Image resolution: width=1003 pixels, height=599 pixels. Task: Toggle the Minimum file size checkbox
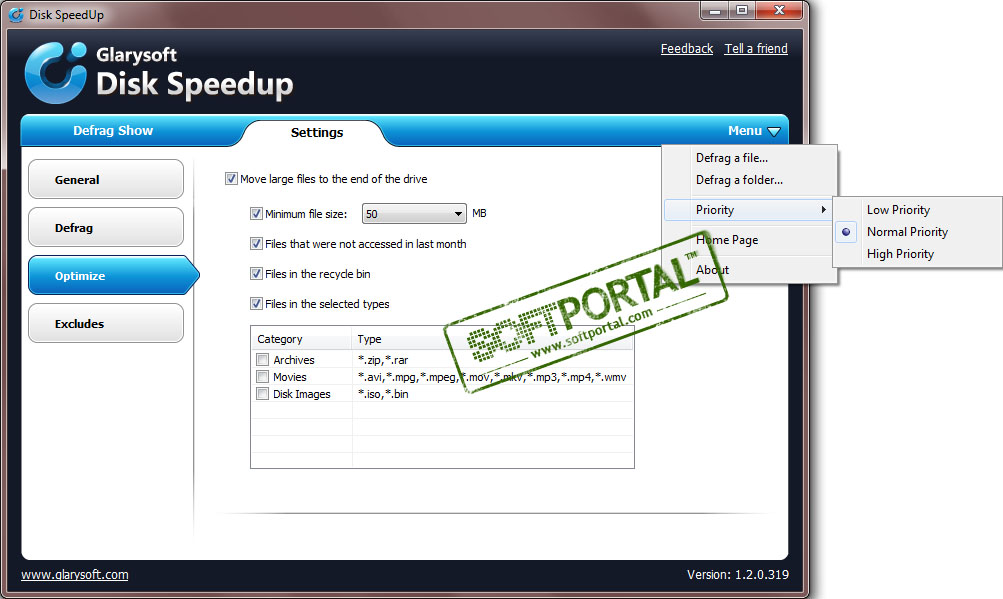coord(257,214)
